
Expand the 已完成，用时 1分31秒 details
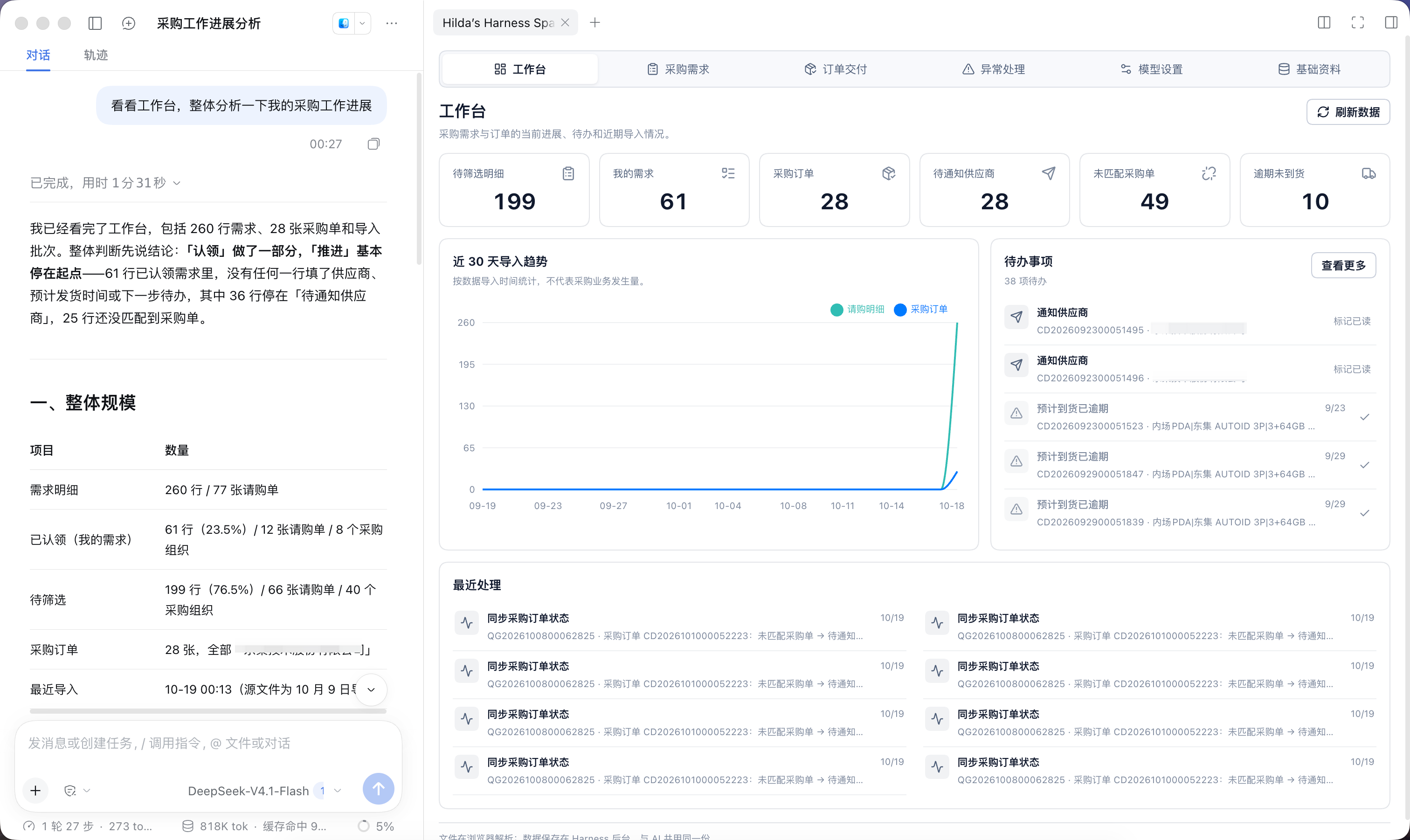(x=105, y=183)
